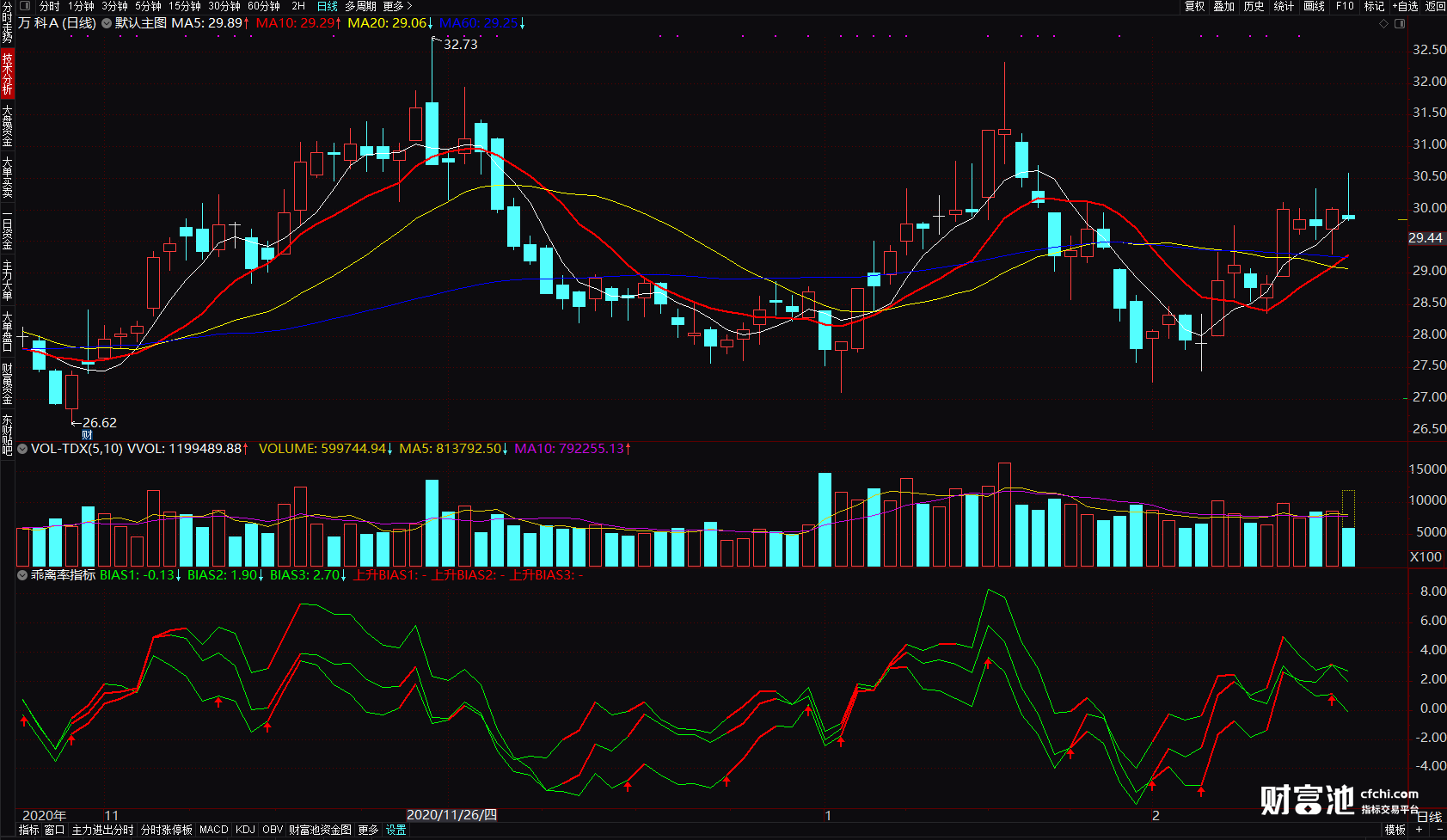Screen dimensions: 1447x840
Task: Select the 日线 daily period
Action: coord(328,6)
